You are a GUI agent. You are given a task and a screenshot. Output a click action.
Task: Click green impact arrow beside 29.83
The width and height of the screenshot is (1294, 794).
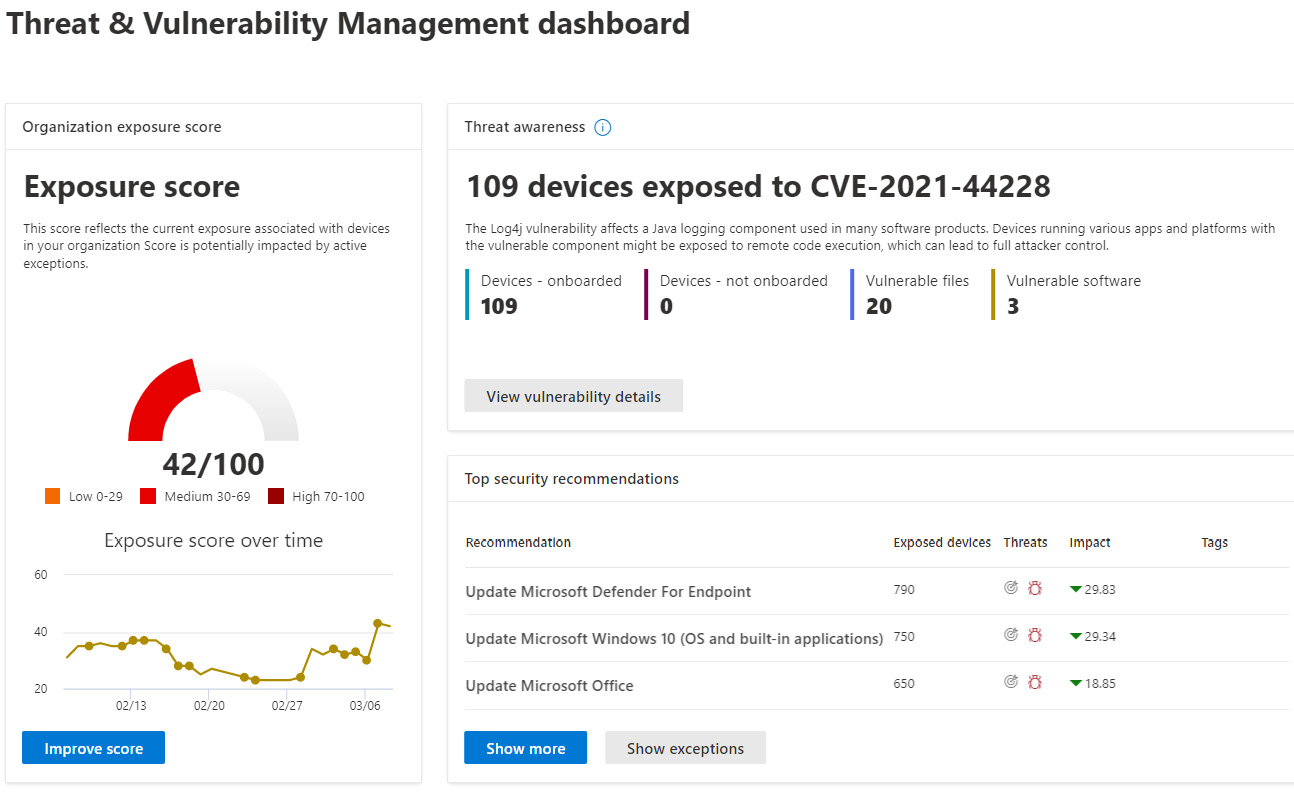coord(1075,589)
